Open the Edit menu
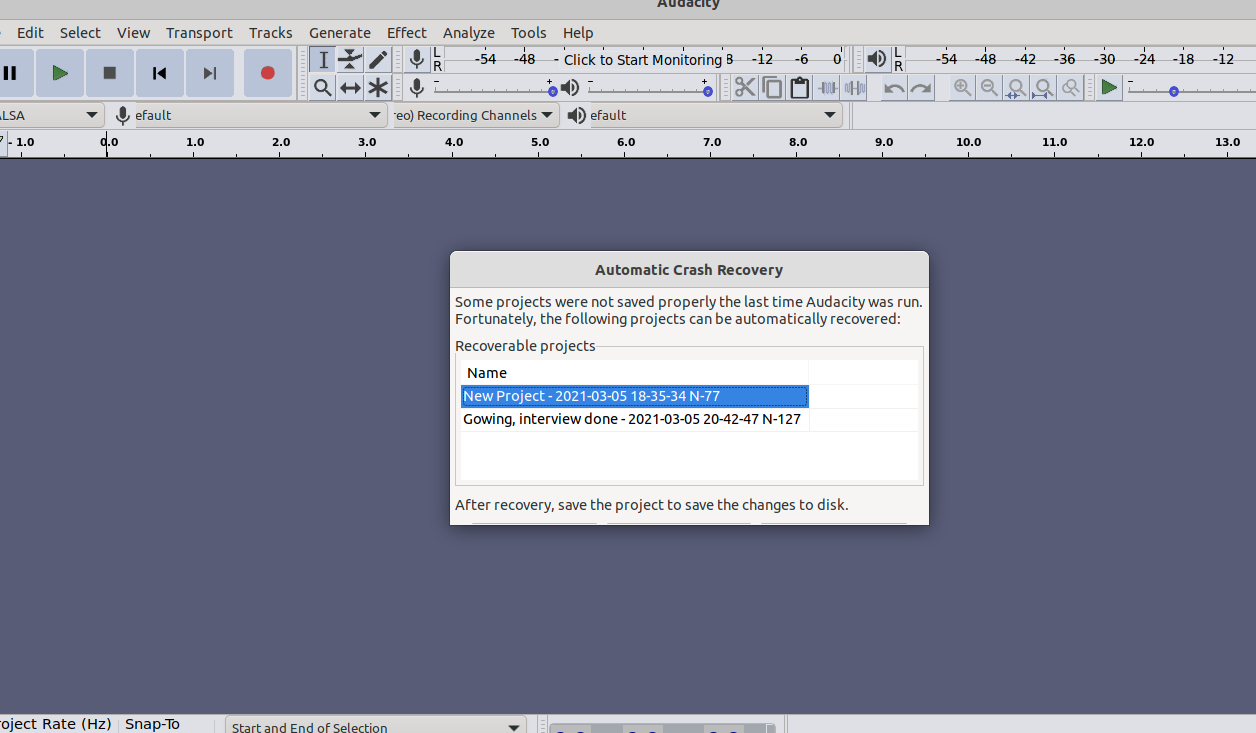1256x733 pixels. pos(30,33)
